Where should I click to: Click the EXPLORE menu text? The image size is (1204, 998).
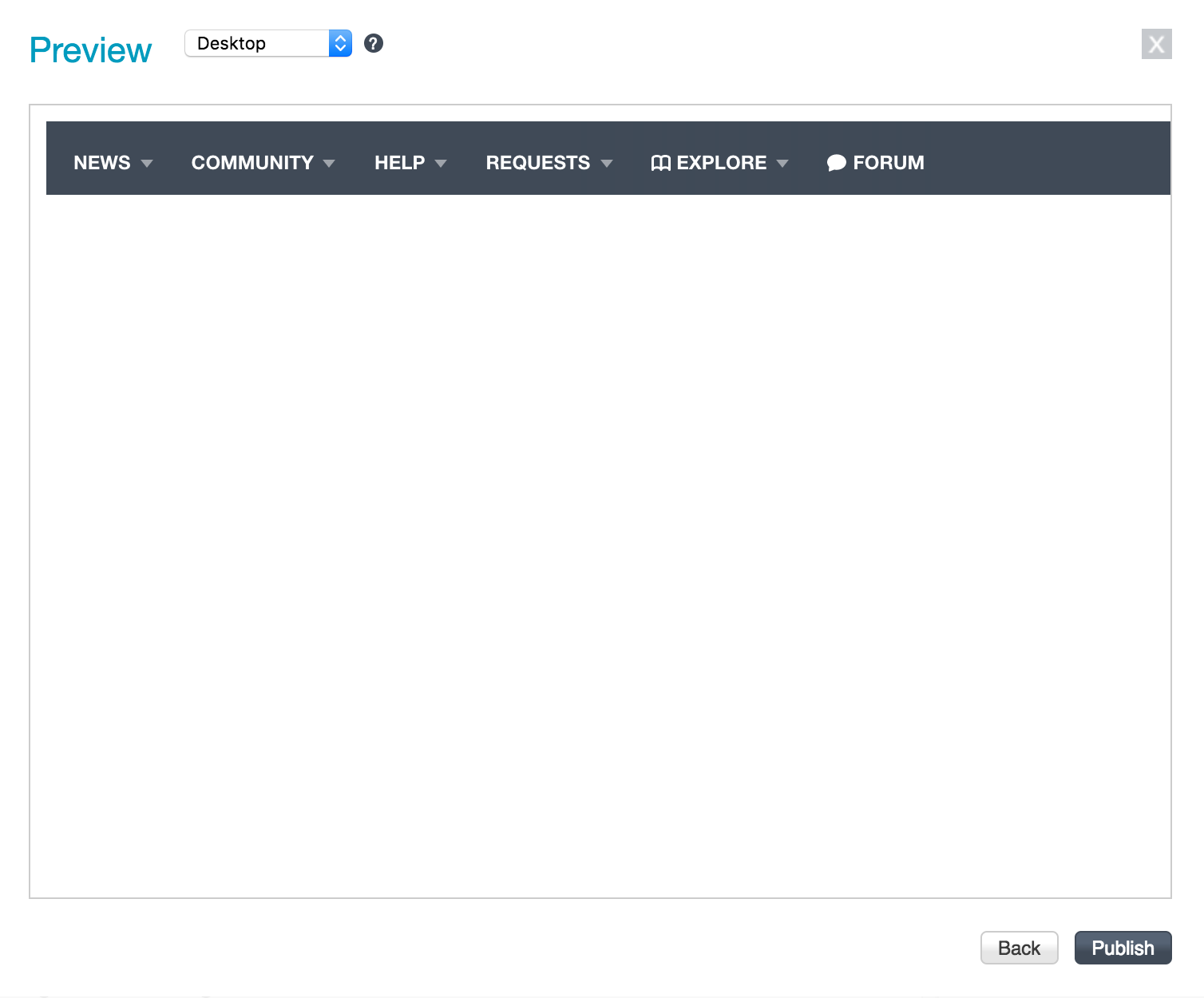pos(721,163)
